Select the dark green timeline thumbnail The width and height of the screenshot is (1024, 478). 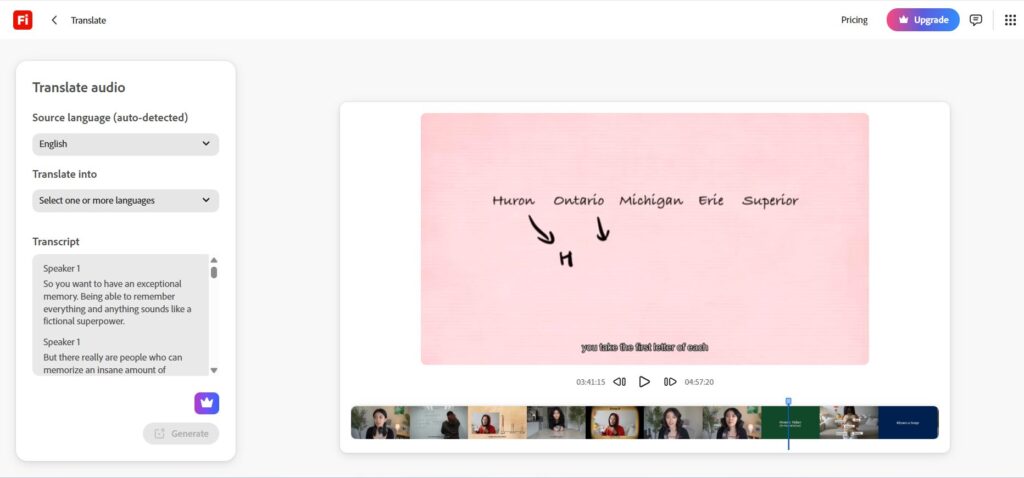790,422
